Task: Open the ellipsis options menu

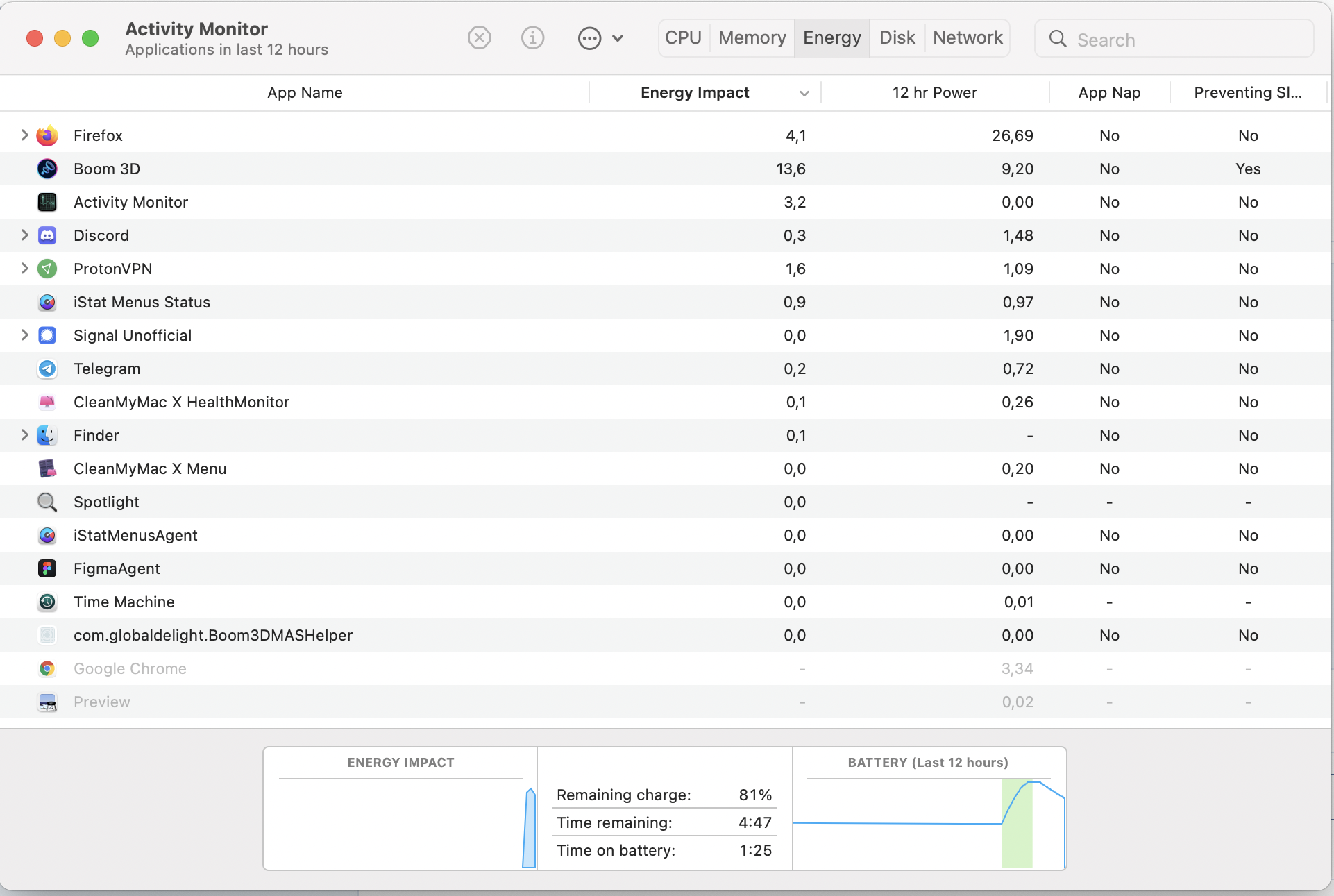Action: coord(590,38)
